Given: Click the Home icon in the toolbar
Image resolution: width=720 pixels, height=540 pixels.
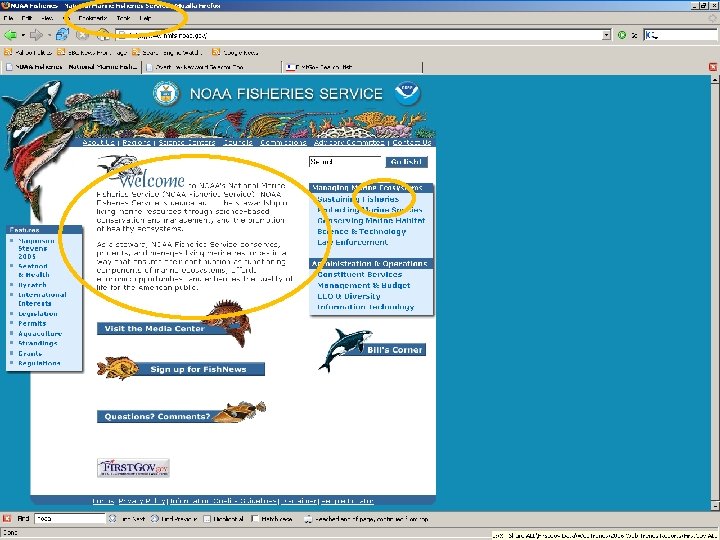Looking at the screenshot, I should click(103, 34).
